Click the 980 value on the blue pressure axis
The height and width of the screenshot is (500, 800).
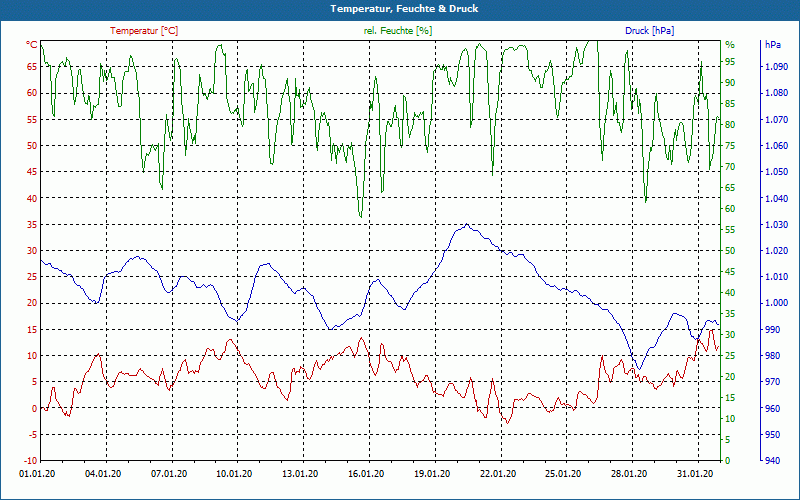(773, 356)
